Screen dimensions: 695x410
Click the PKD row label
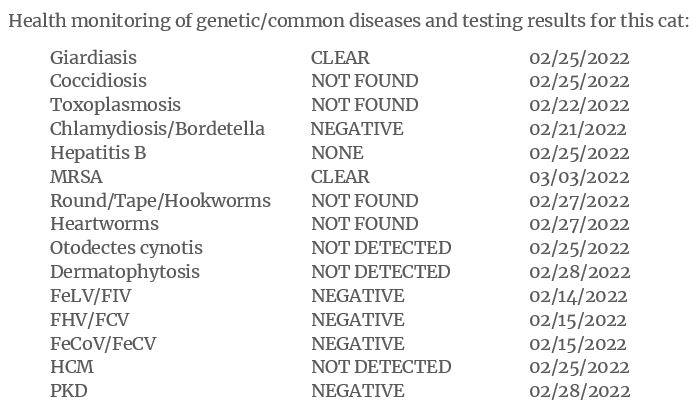tap(68, 391)
